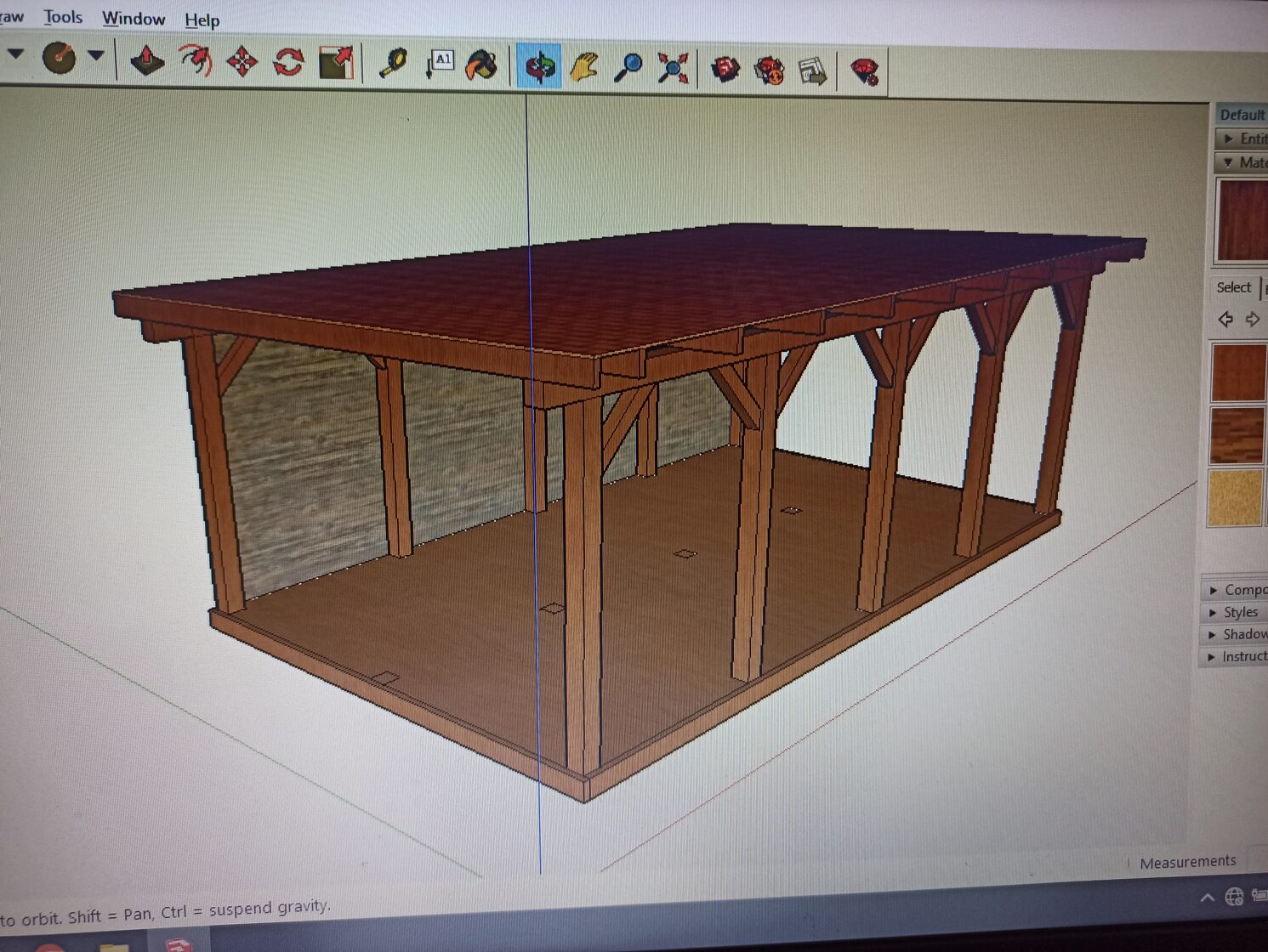The image size is (1268, 952).
Task: Open the Window menu
Action: tap(134, 19)
